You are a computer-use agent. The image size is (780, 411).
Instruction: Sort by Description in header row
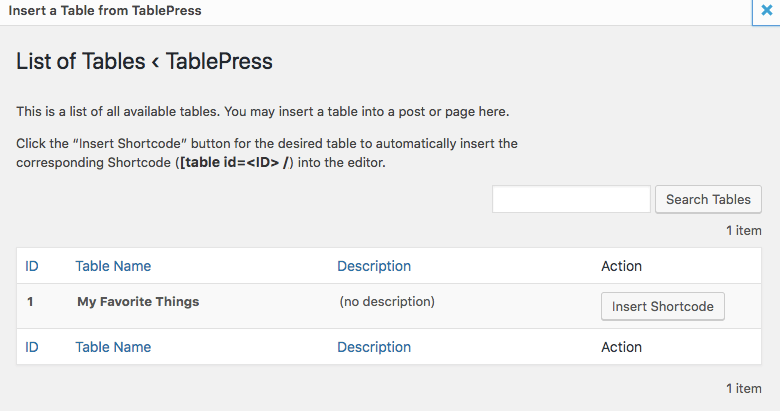(x=374, y=266)
